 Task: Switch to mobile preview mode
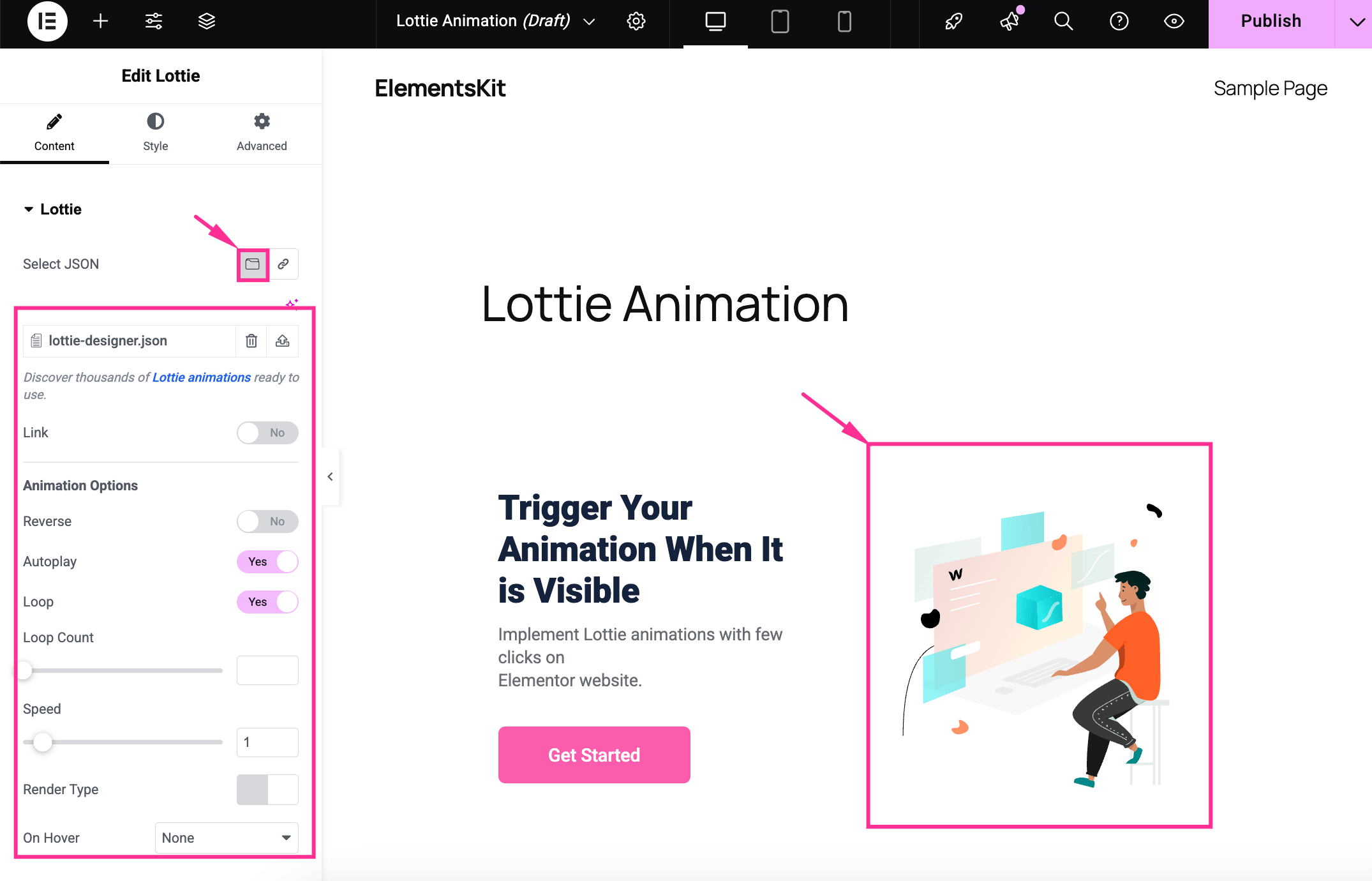pyautogui.click(x=844, y=21)
